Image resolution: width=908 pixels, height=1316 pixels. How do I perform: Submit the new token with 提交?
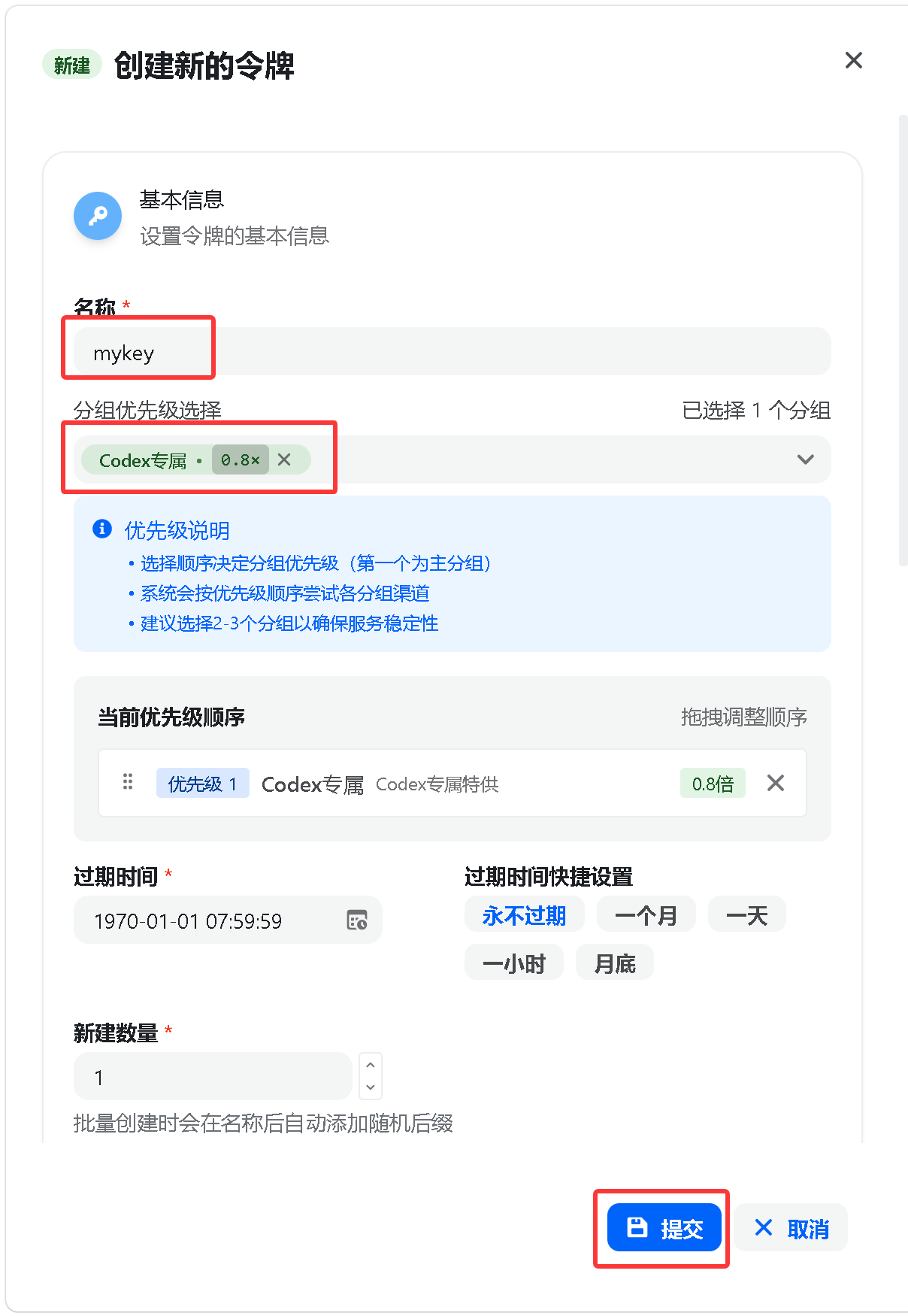664,1227
